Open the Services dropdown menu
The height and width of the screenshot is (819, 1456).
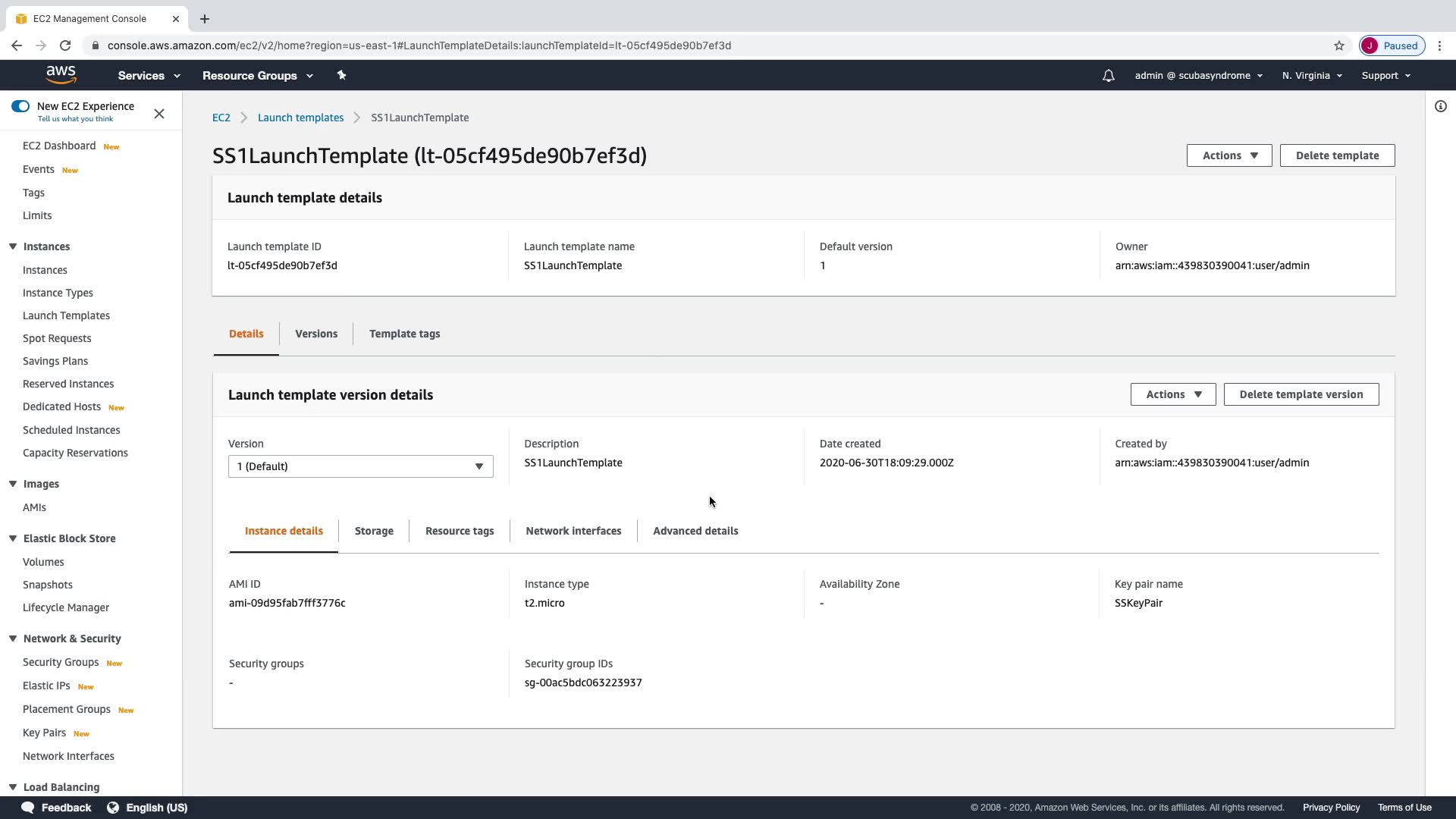149,76
